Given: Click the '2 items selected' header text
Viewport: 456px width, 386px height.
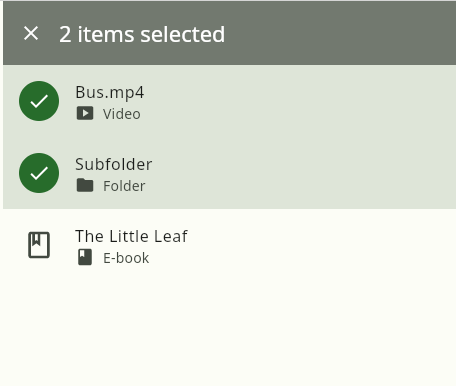Looking at the screenshot, I should (142, 34).
